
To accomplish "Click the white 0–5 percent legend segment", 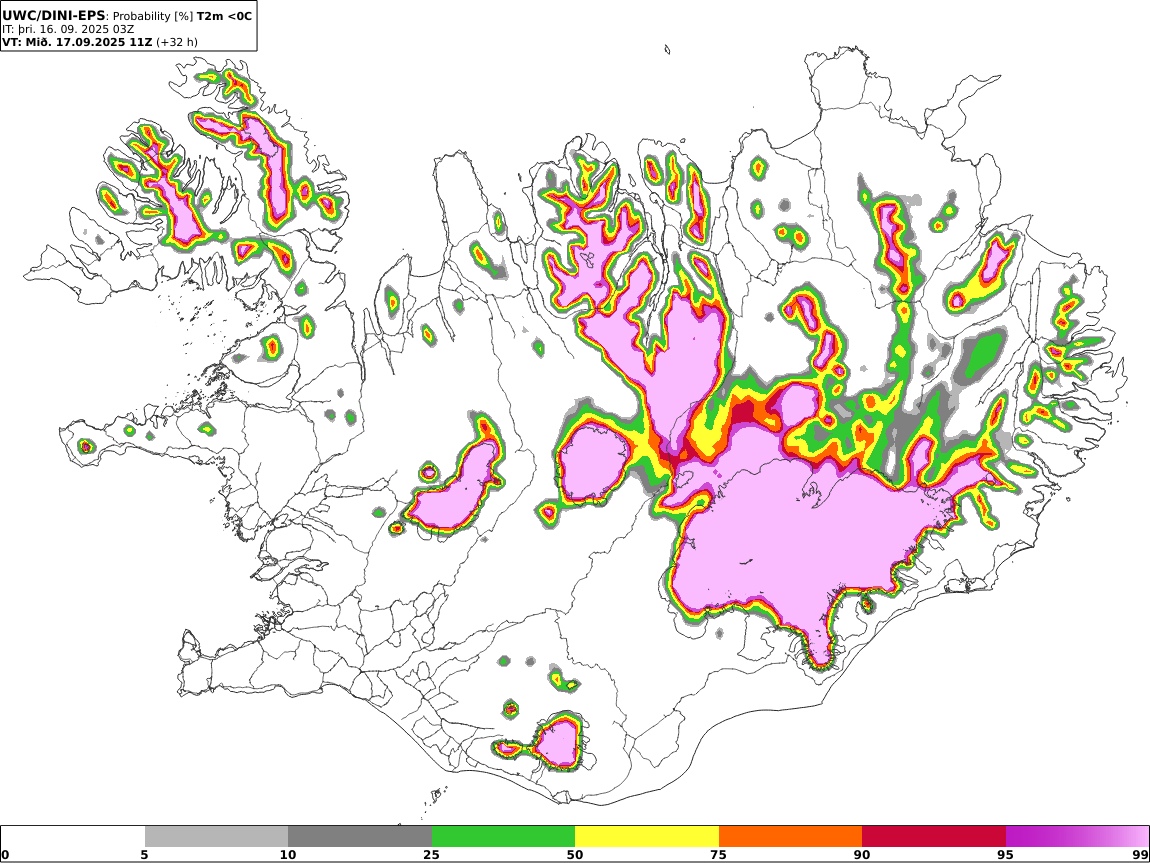I will [73, 836].
